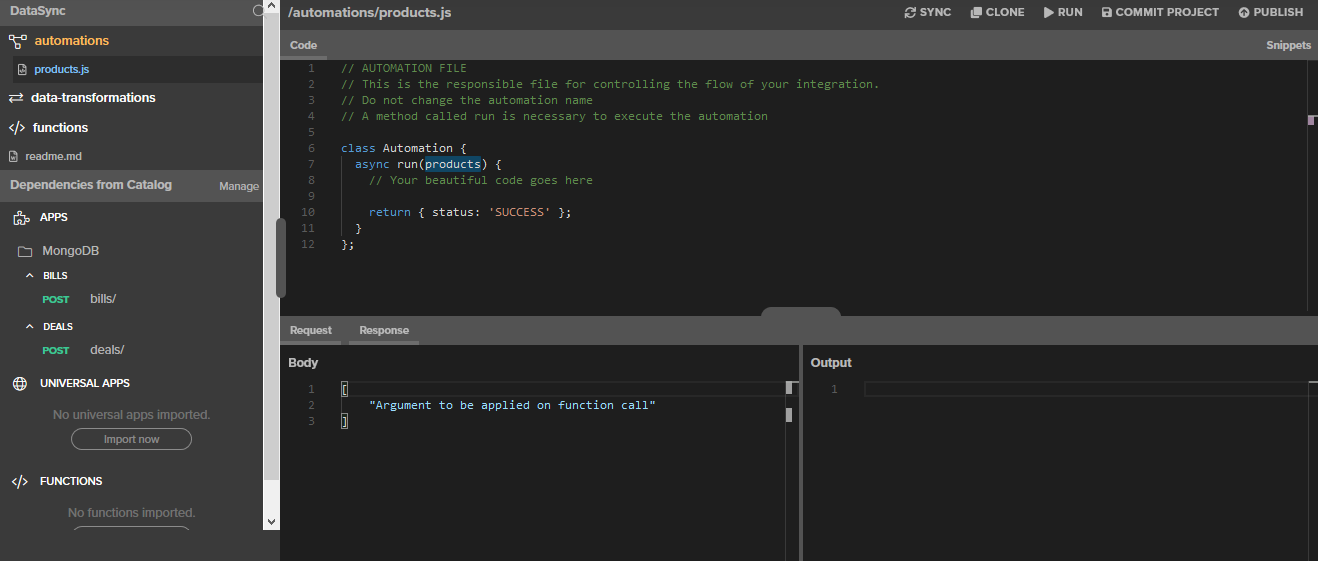
Task: Run the automation with the play icon
Action: (x=1049, y=13)
